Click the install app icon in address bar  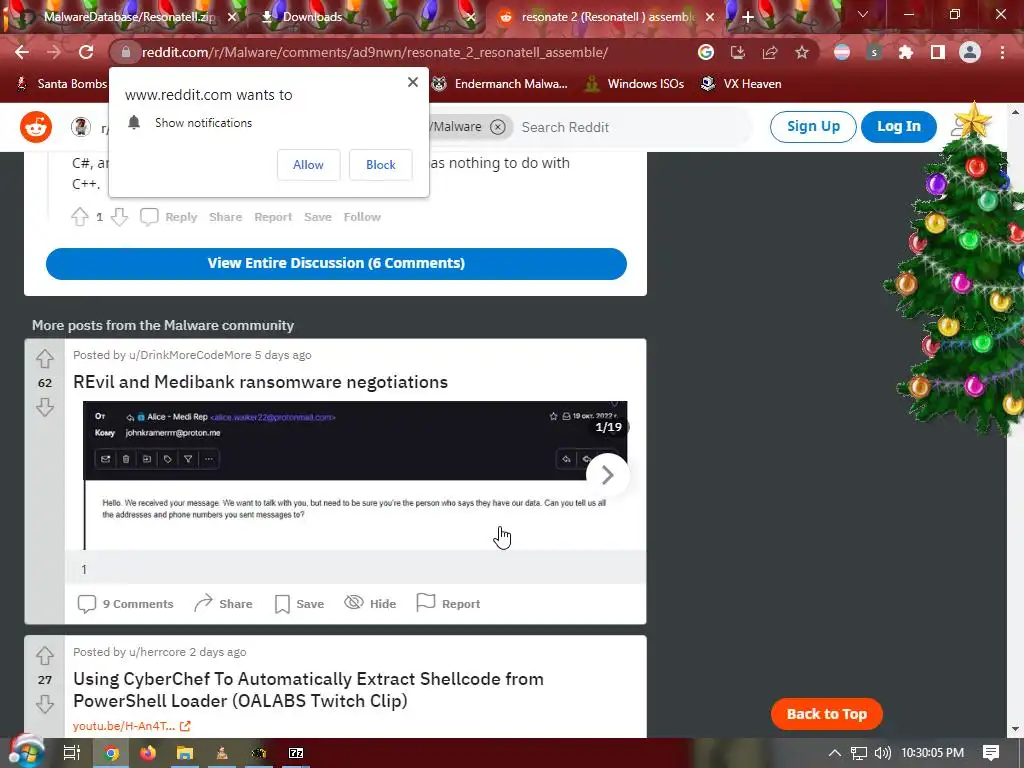pos(737,52)
